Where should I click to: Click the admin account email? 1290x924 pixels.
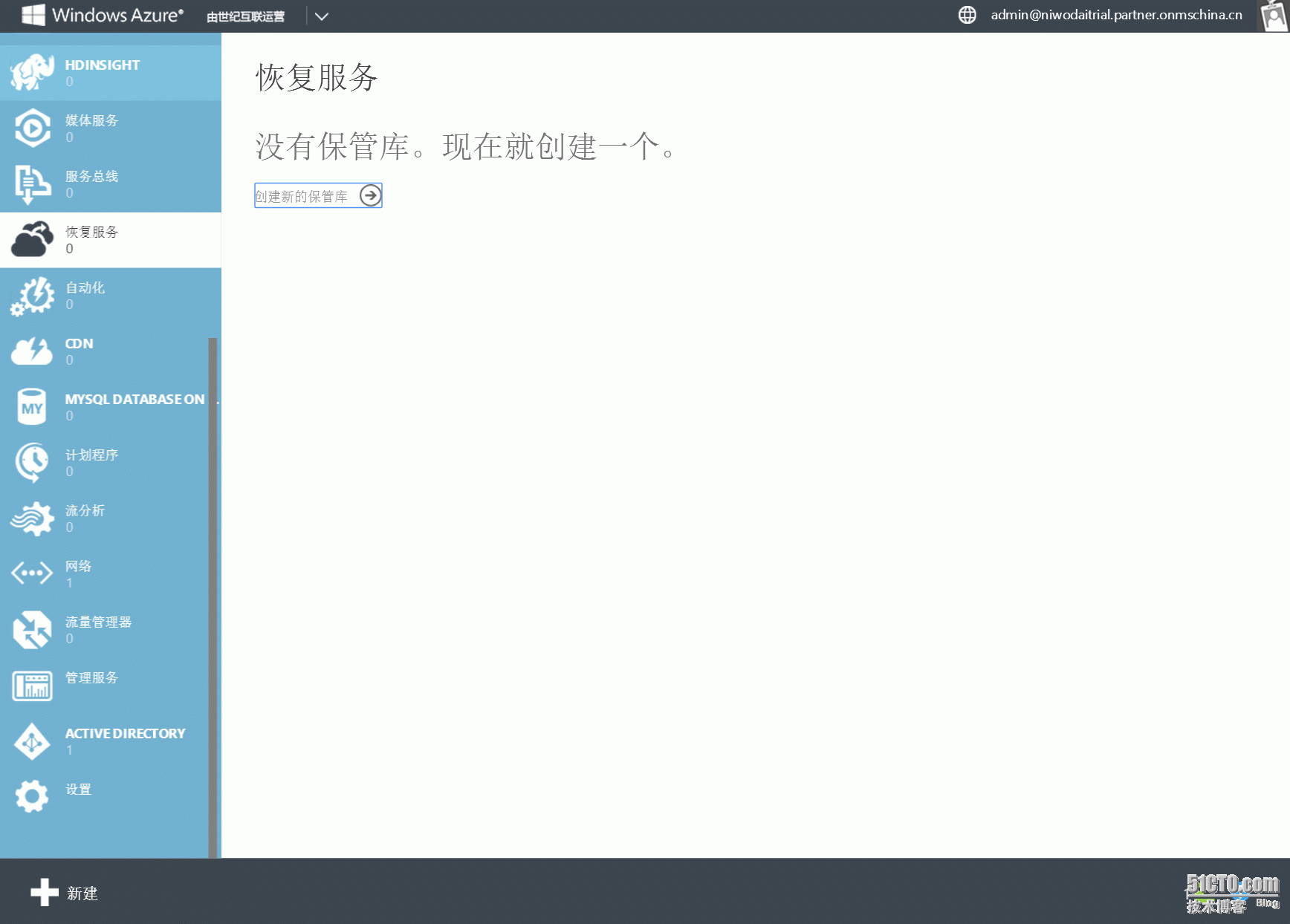pyautogui.click(x=1116, y=15)
